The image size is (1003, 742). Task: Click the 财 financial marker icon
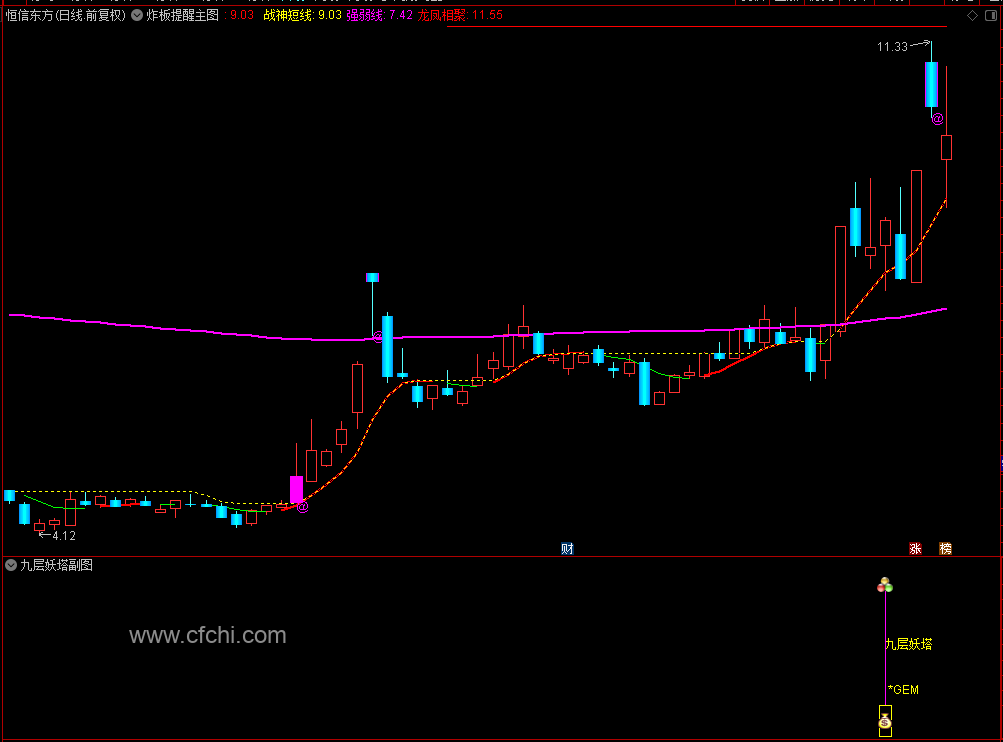click(567, 548)
